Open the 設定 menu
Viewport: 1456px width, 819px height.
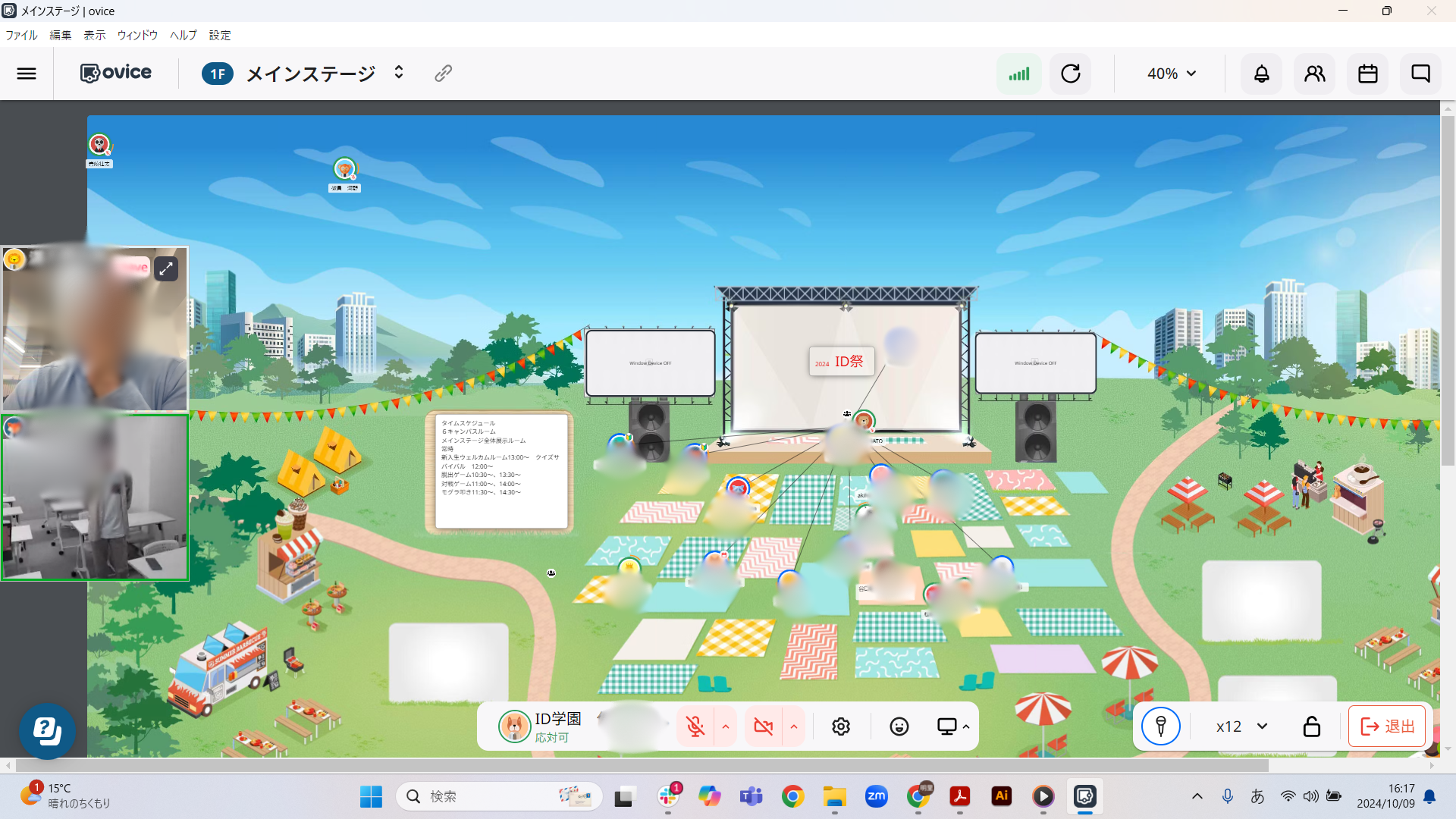[x=220, y=35]
